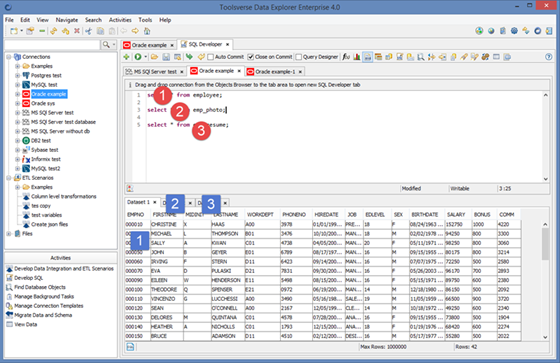Expand the Files node
The height and width of the screenshot is (363, 560).
[x=9, y=234]
